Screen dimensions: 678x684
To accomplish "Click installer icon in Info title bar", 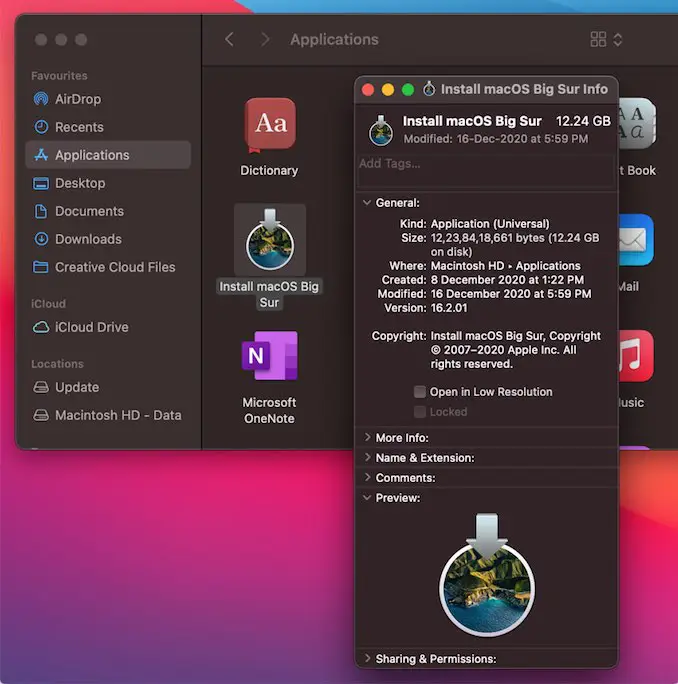I will (x=429, y=89).
